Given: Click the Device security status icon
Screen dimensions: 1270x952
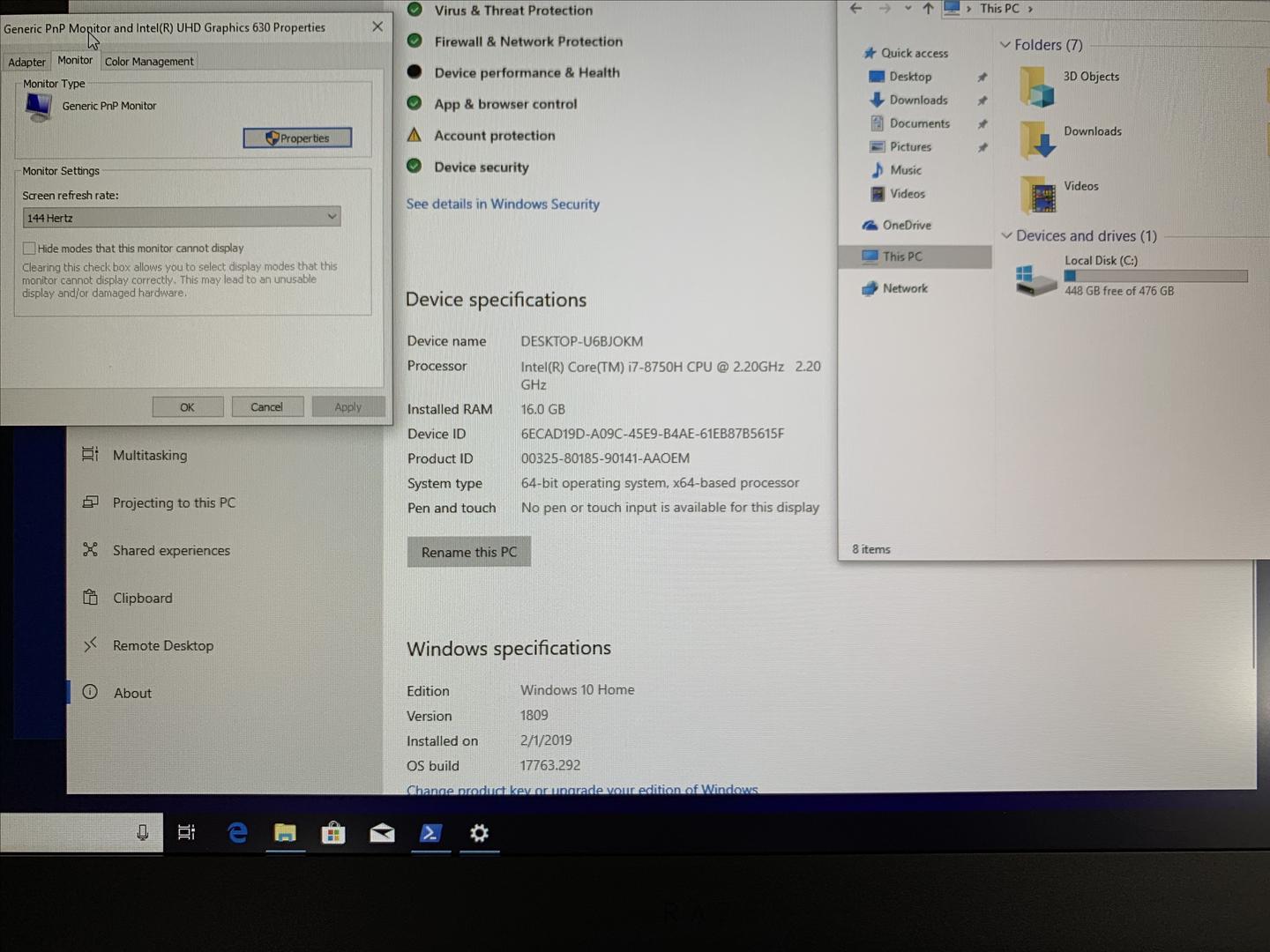Looking at the screenshot, I should coord(414,166).
